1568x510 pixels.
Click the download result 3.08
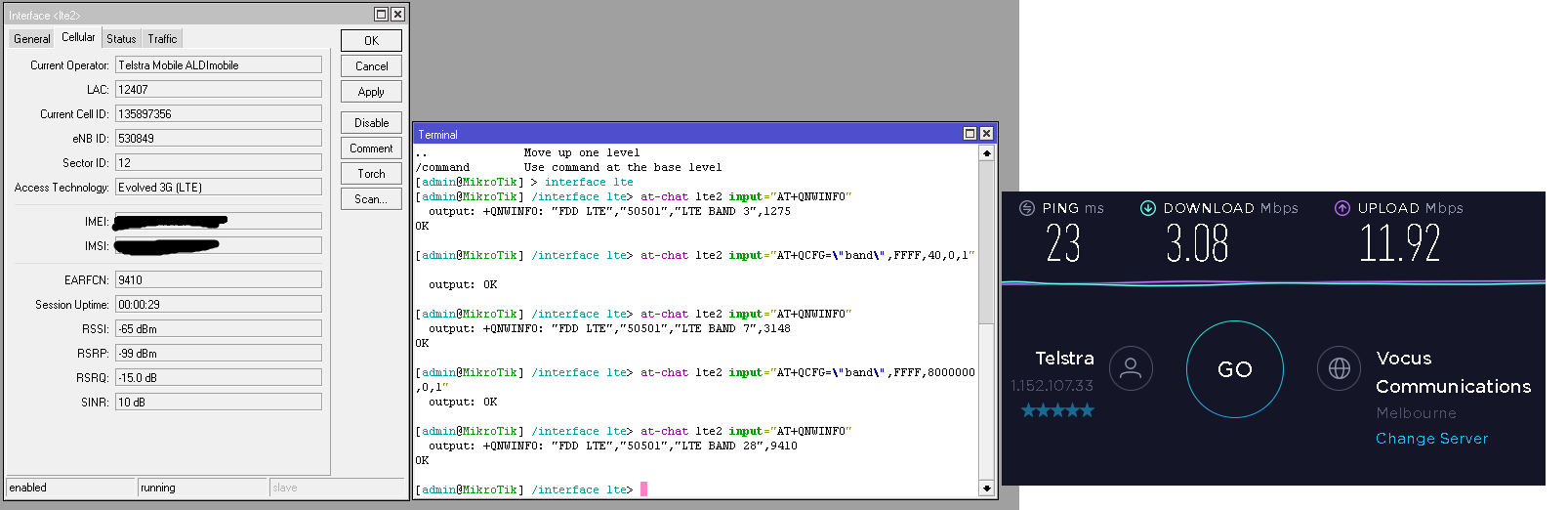click(1197, 243)
